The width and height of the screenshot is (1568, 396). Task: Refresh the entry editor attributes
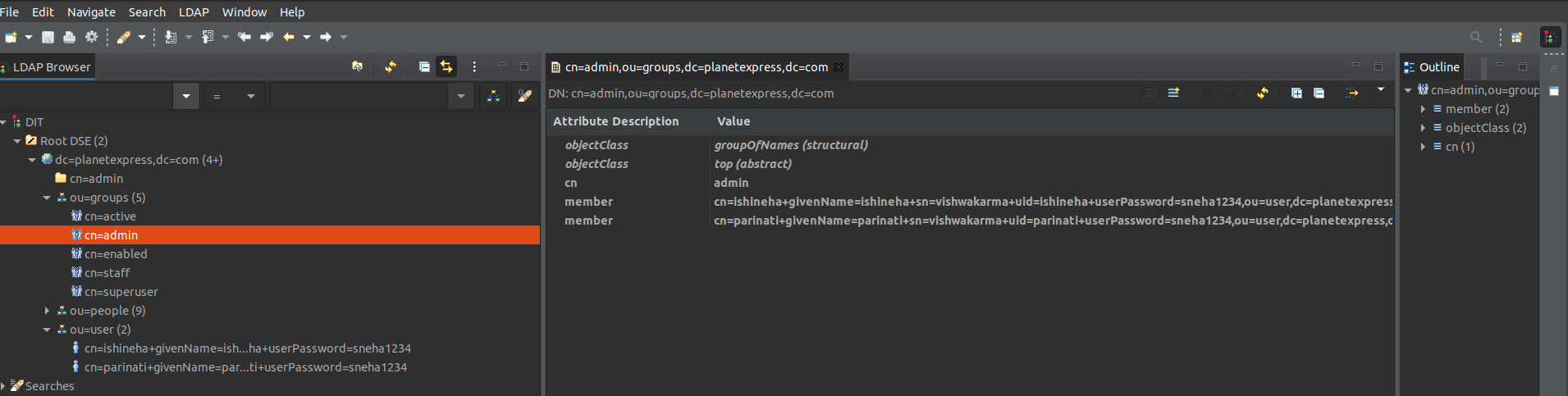pos(1263,93)
